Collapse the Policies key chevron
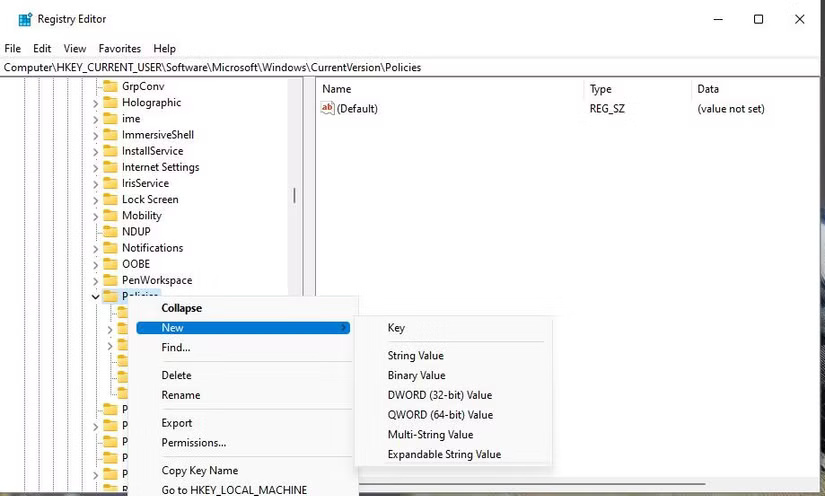 pyautogui.click(x=95, y=297)
